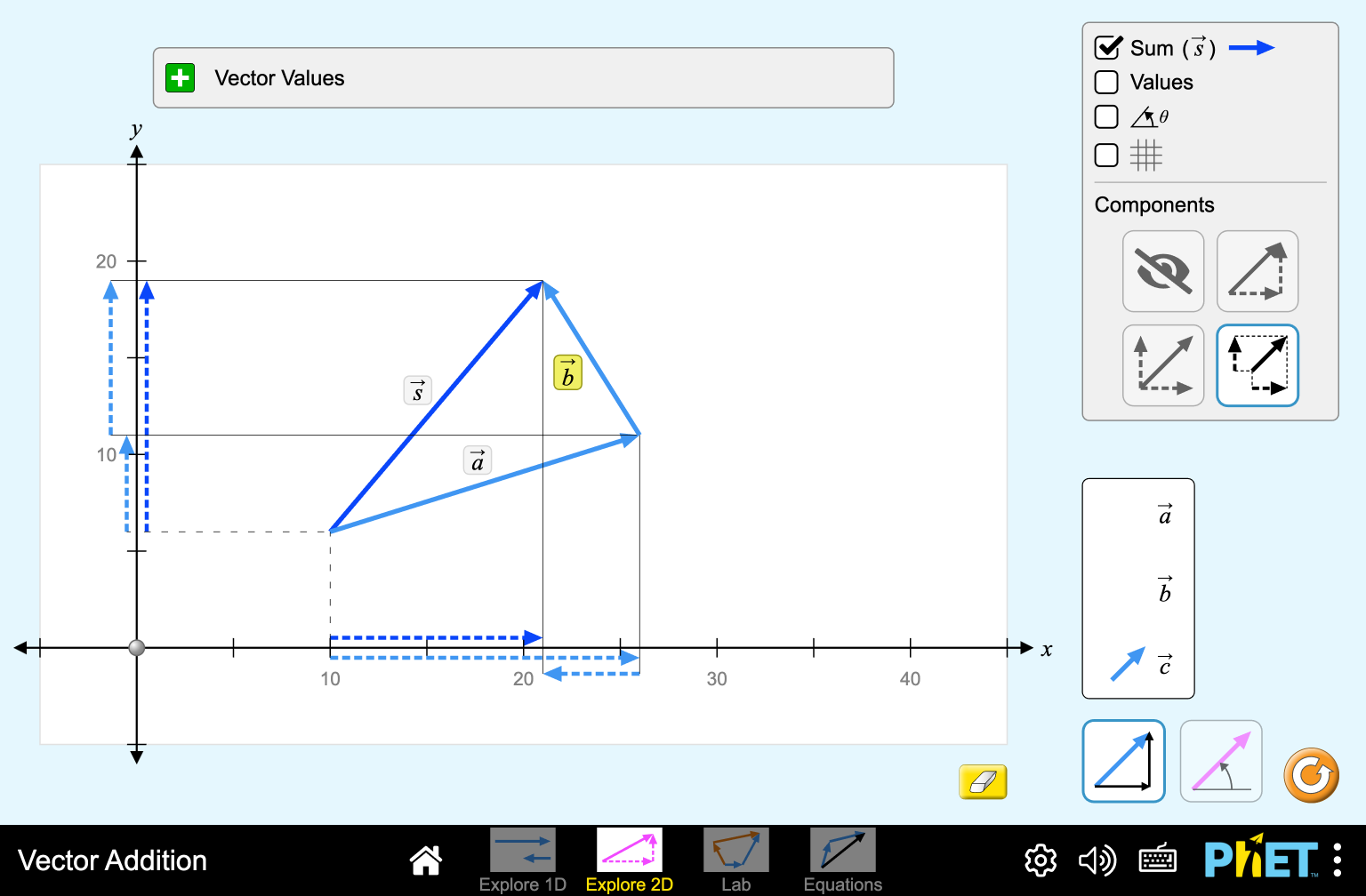The image size is (1366, 896).
Task: Click the Sum vector blue arrow icon
Action: click(x=1252, y=48)
